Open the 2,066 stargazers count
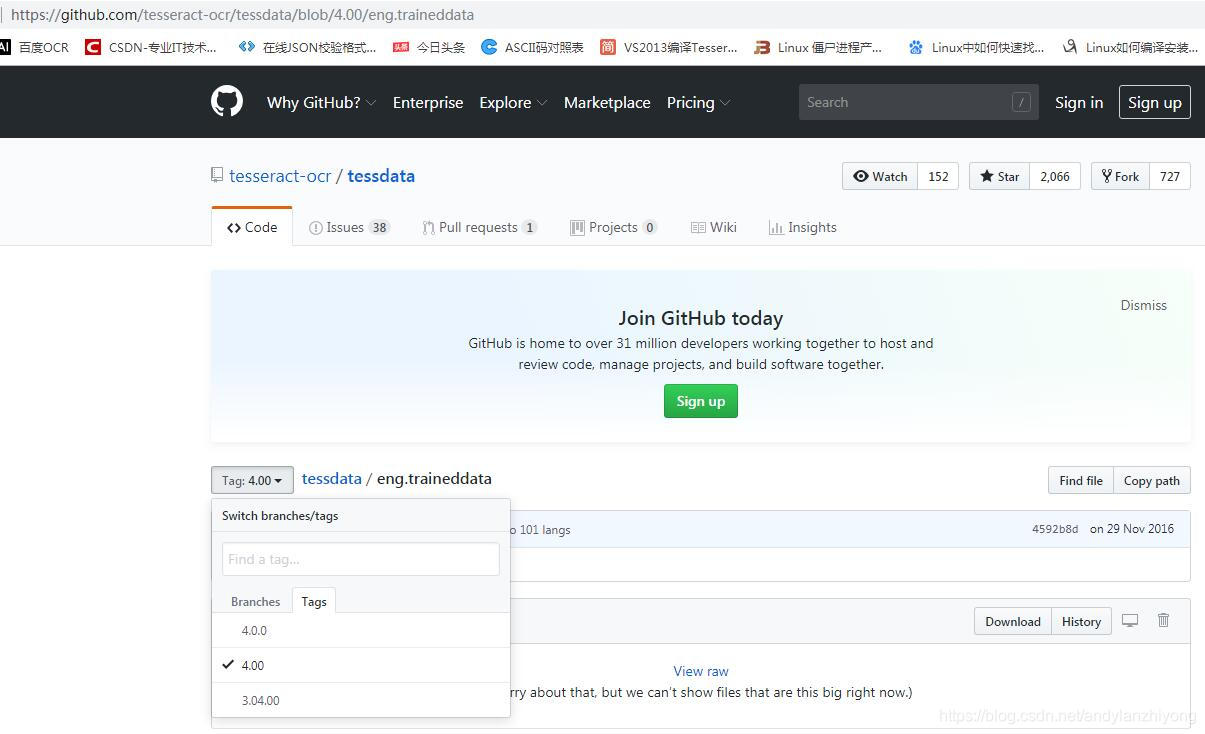The image size is (1205, 734). point(1055,176)
